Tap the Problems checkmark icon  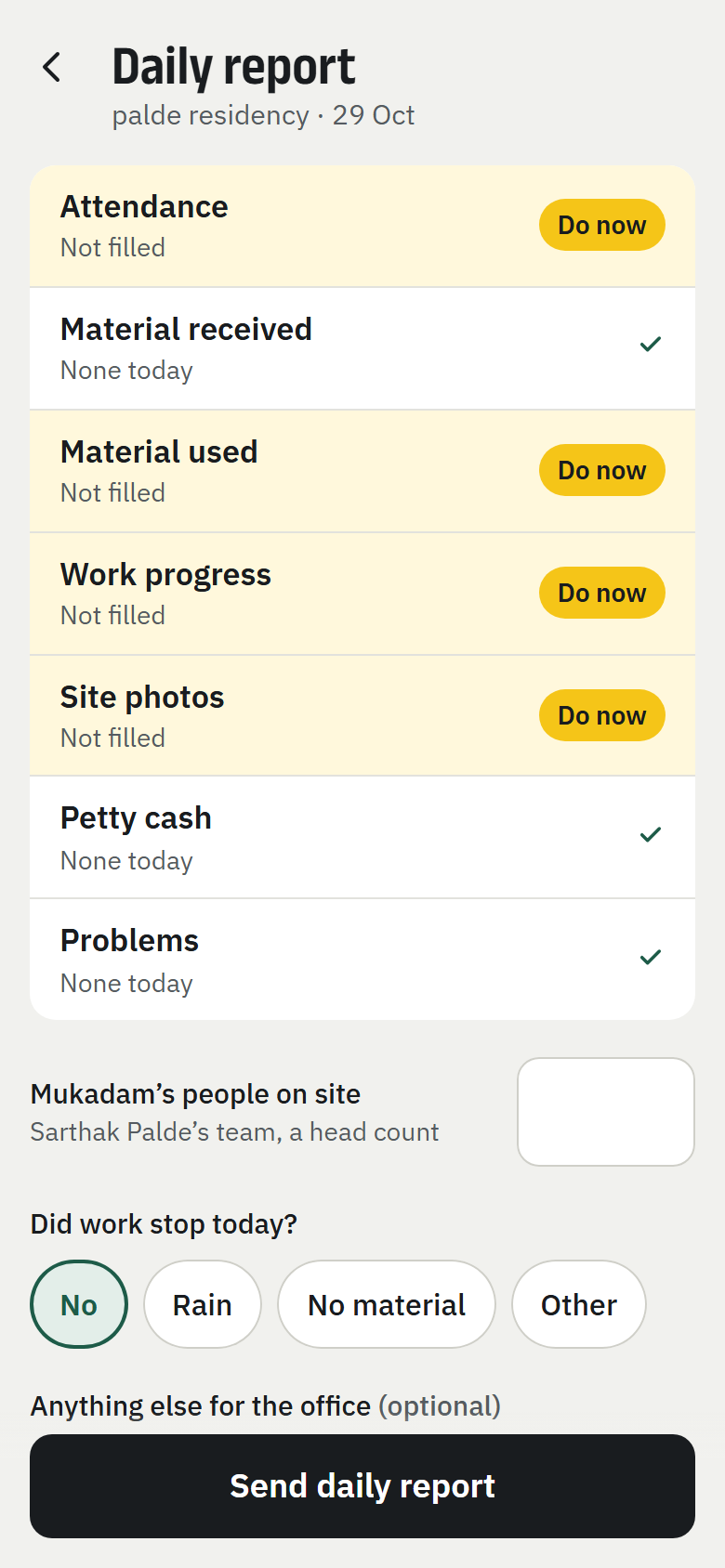click(651, 957)
